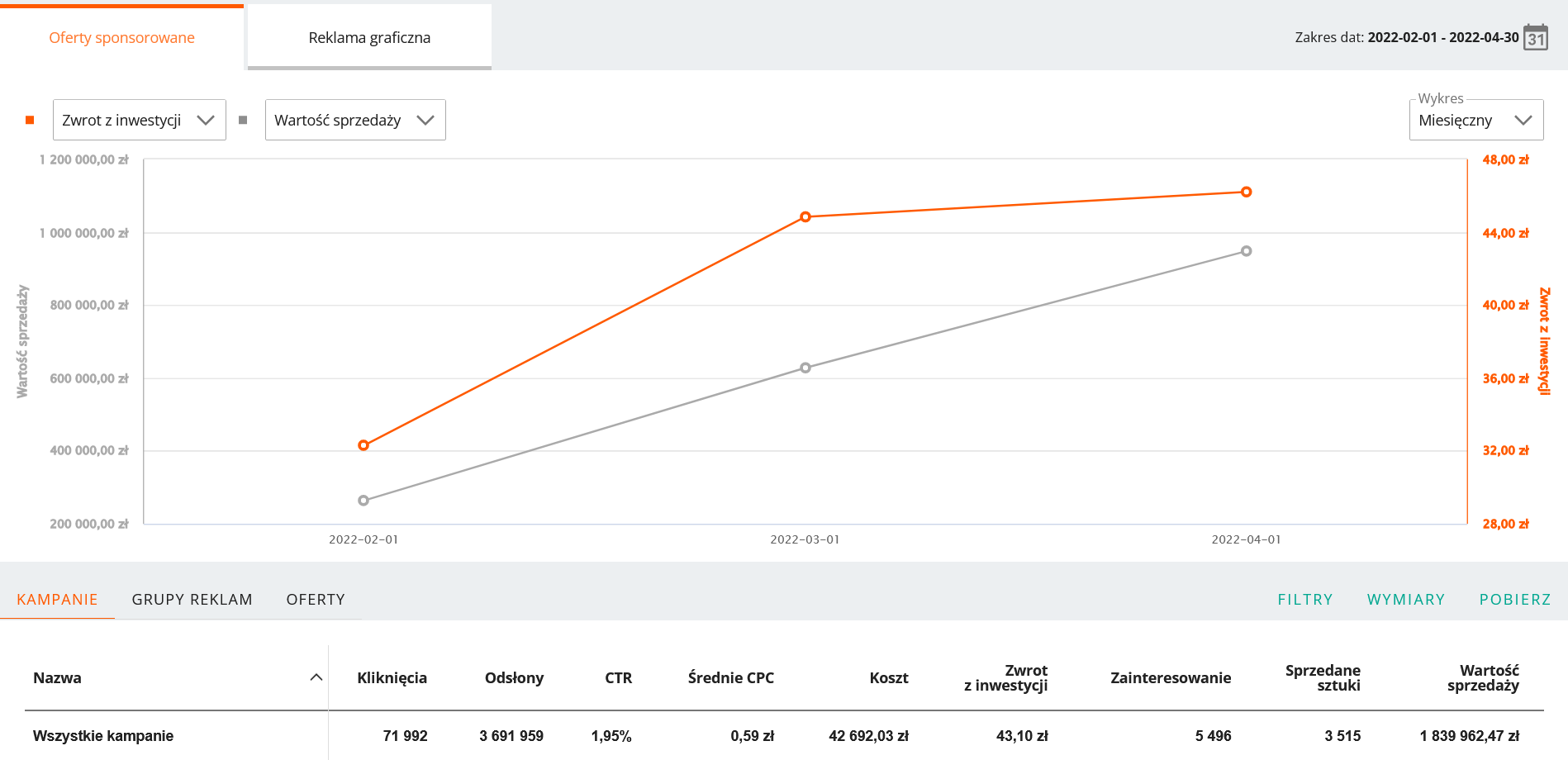Open the Zwrot z inwestycji dropdown
Image resolution: width=1568 pixels, height=760 pixels.
click(x=139, y=121)
